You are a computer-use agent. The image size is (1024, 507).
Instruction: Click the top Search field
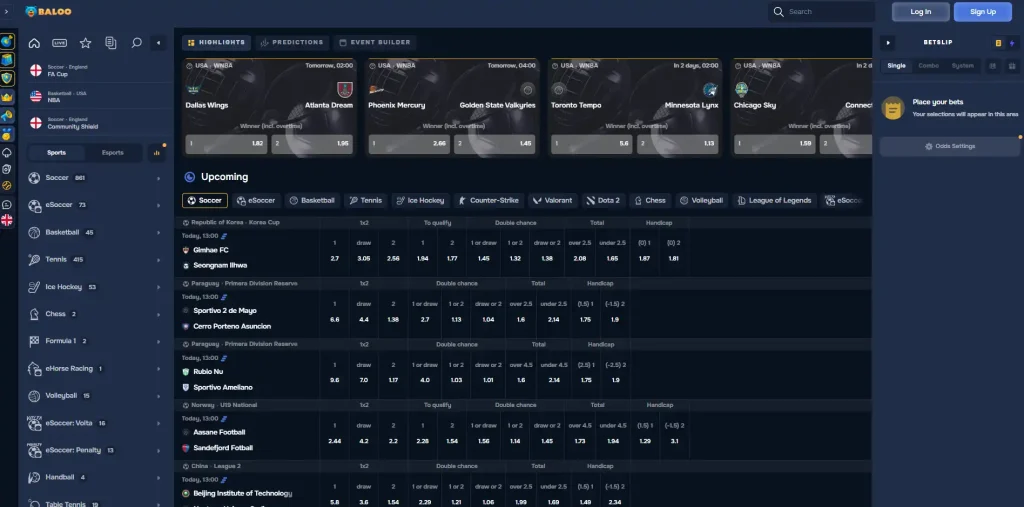tap(822, 12)
